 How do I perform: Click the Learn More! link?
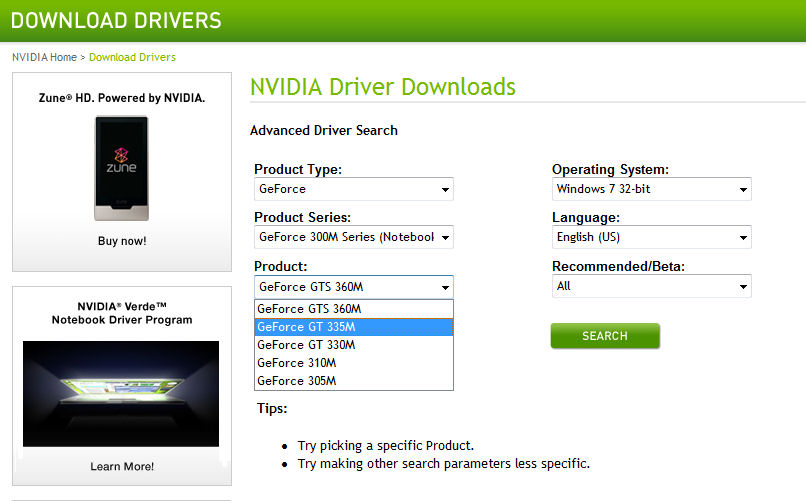pos(122,467)
